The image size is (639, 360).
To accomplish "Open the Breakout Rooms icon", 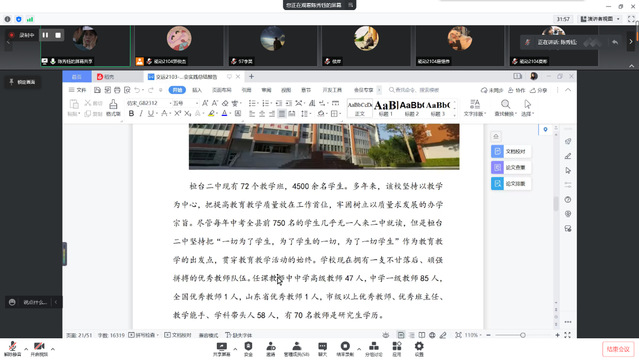I will click(374, 349).
